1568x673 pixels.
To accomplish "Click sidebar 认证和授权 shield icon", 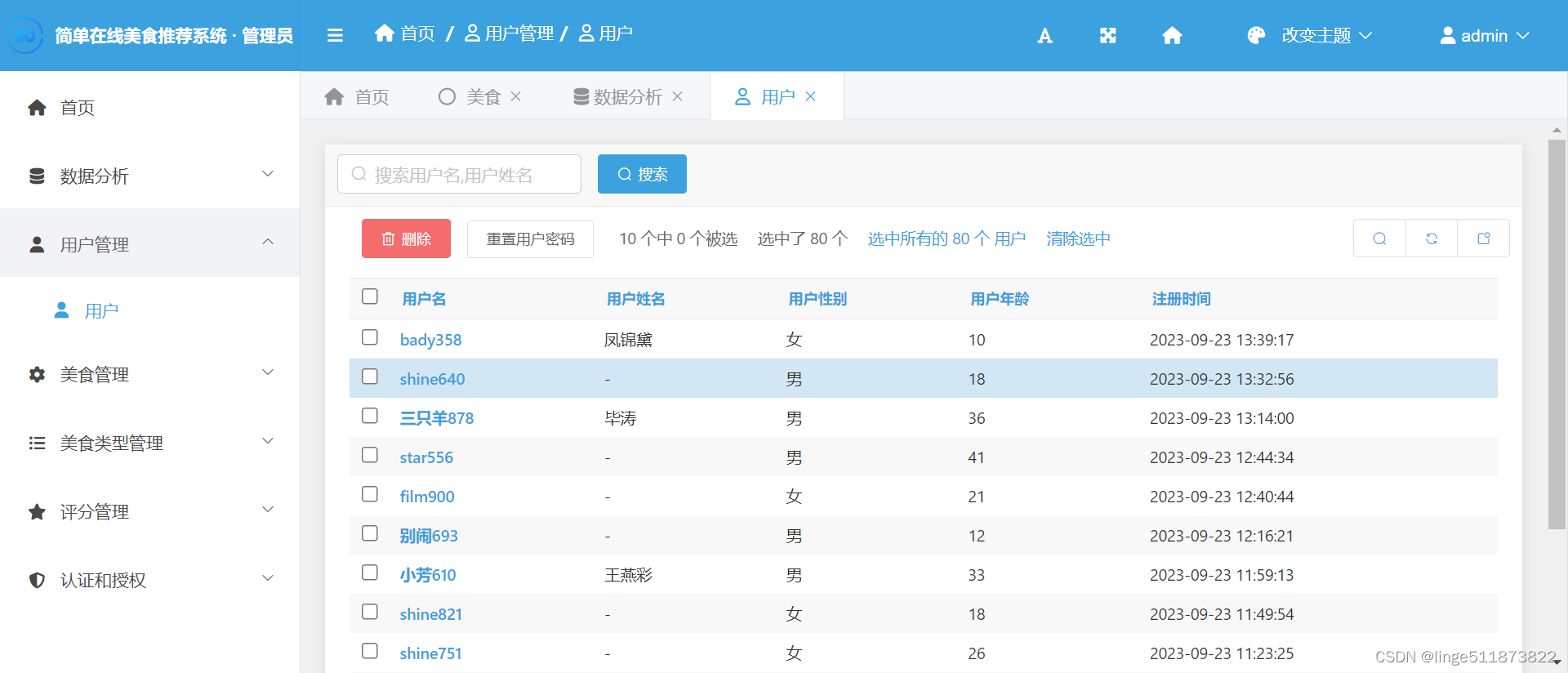I will tap(37, 581).
